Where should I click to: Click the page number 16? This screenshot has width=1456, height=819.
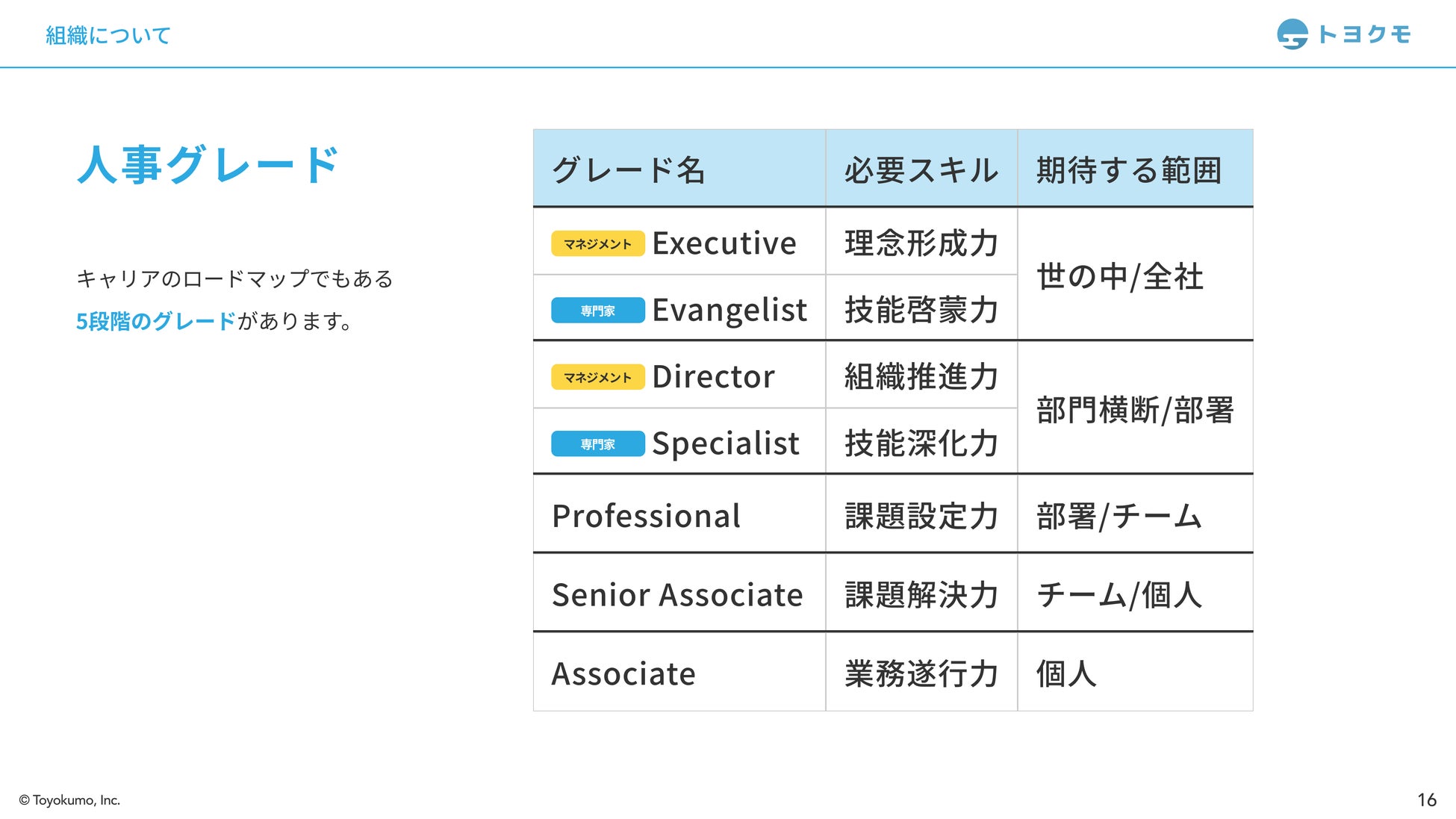(1426, 800)
